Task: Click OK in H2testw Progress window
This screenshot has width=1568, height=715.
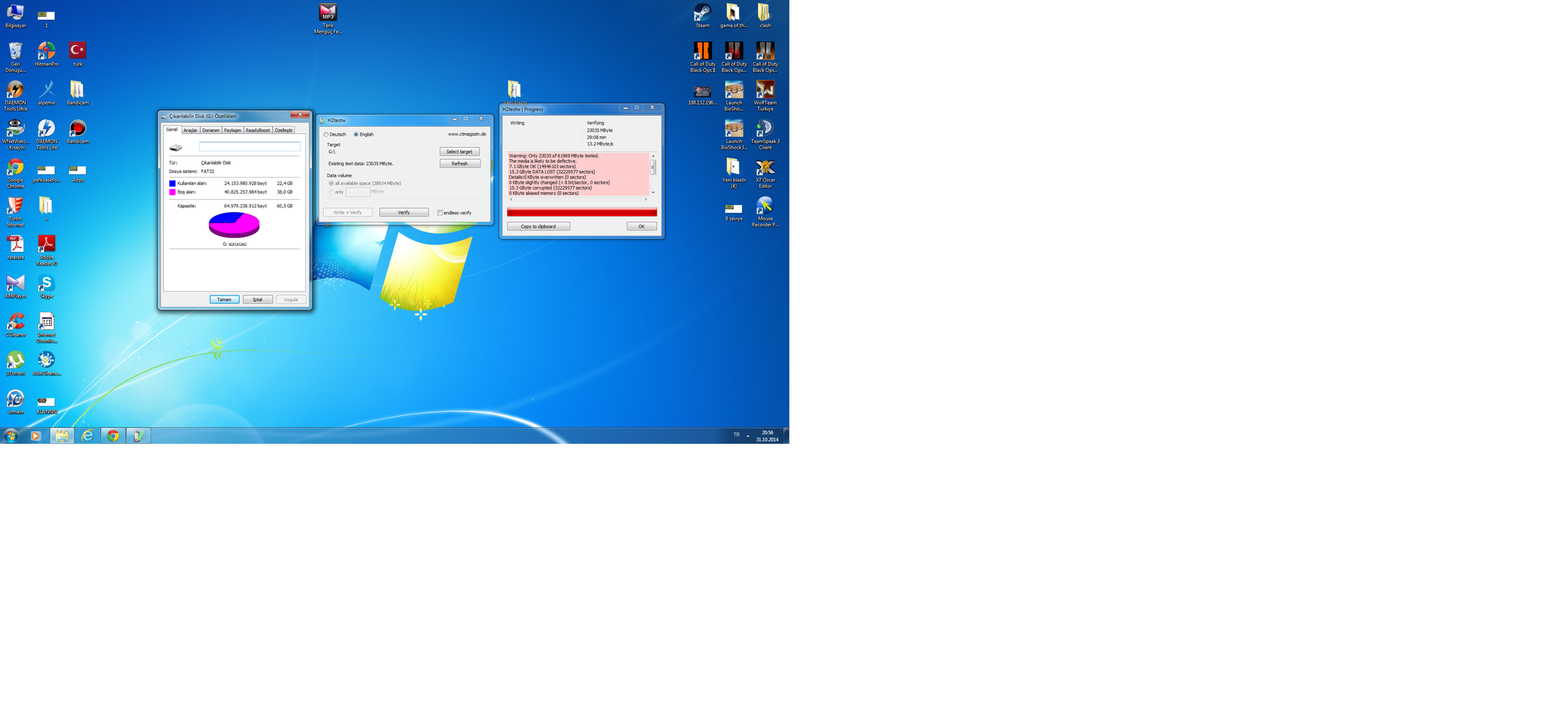Action: click(642, 227)
